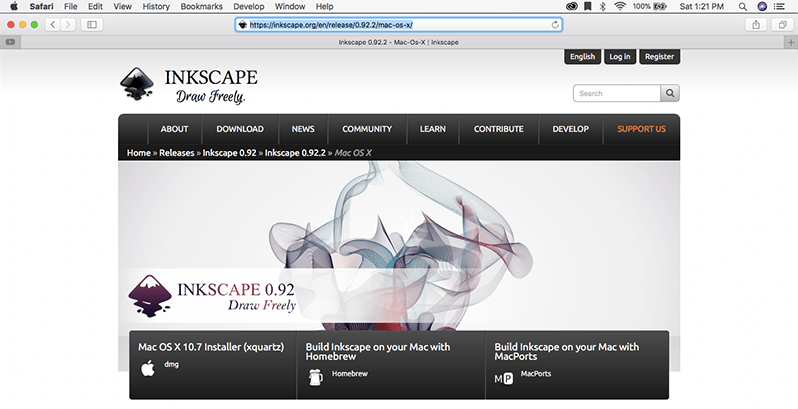Click Safari forward navigation arrow
The width and height of the screenshot is (798, 409).
click(68, 24)
